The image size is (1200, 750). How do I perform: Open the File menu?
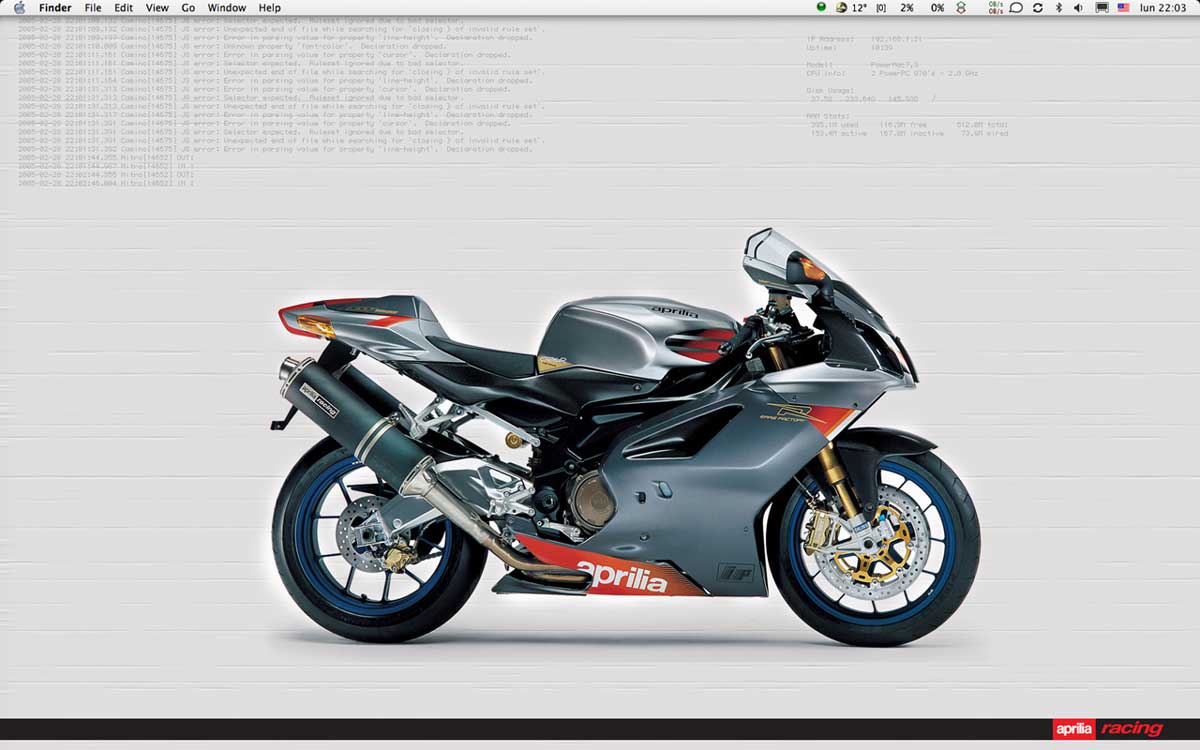click(x=93, y=7)
